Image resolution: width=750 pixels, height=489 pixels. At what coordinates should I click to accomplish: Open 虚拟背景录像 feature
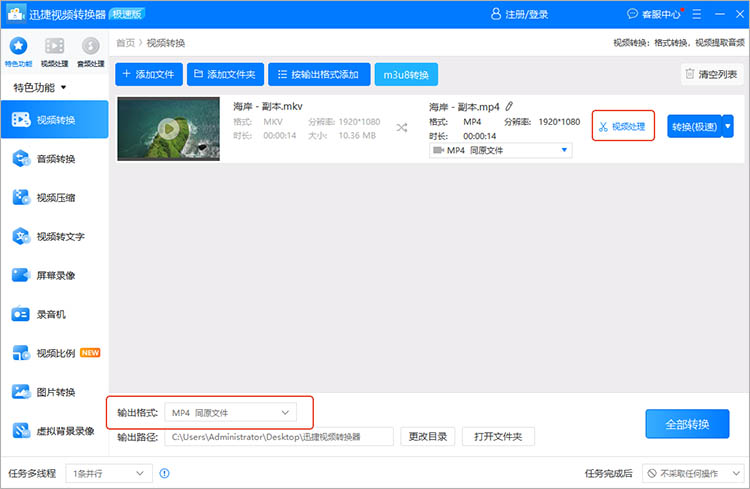pos(55,431)
